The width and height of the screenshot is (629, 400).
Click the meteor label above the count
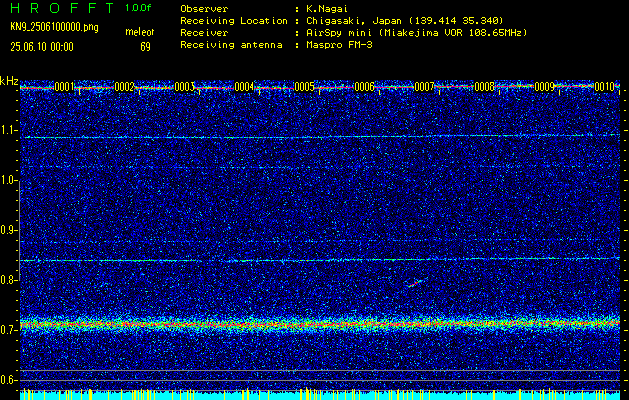point(140,32)
